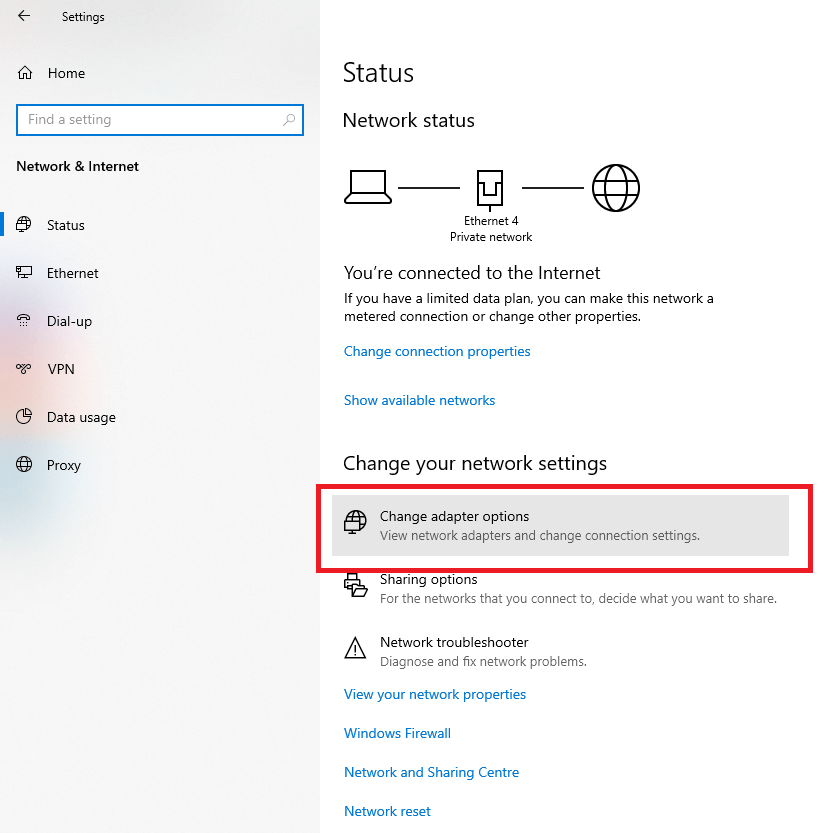Screen dimensions: 838x833
Task: Click the Data usage icon in sidebar
Action: 25,417
